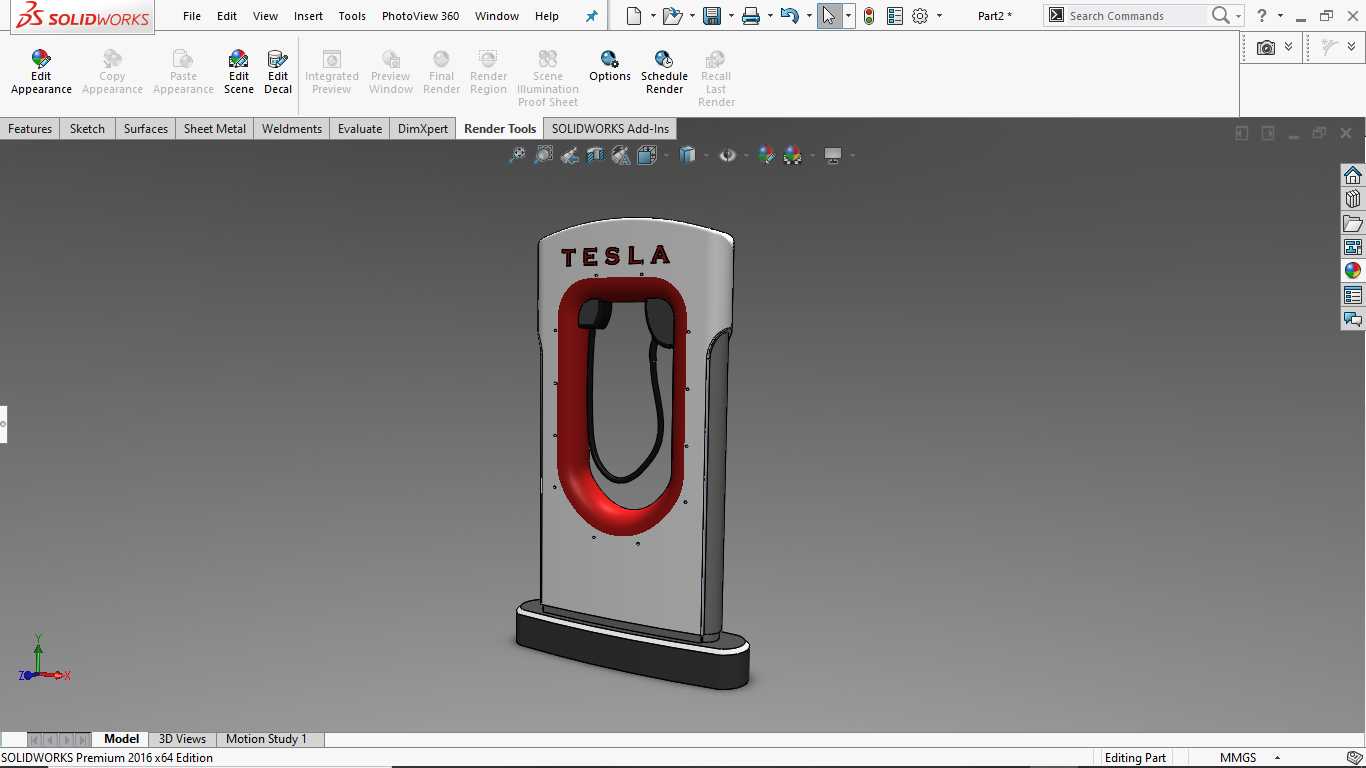Activate the Section View tool
Viewport: 1366px width, 768px height.
[595, 155]
